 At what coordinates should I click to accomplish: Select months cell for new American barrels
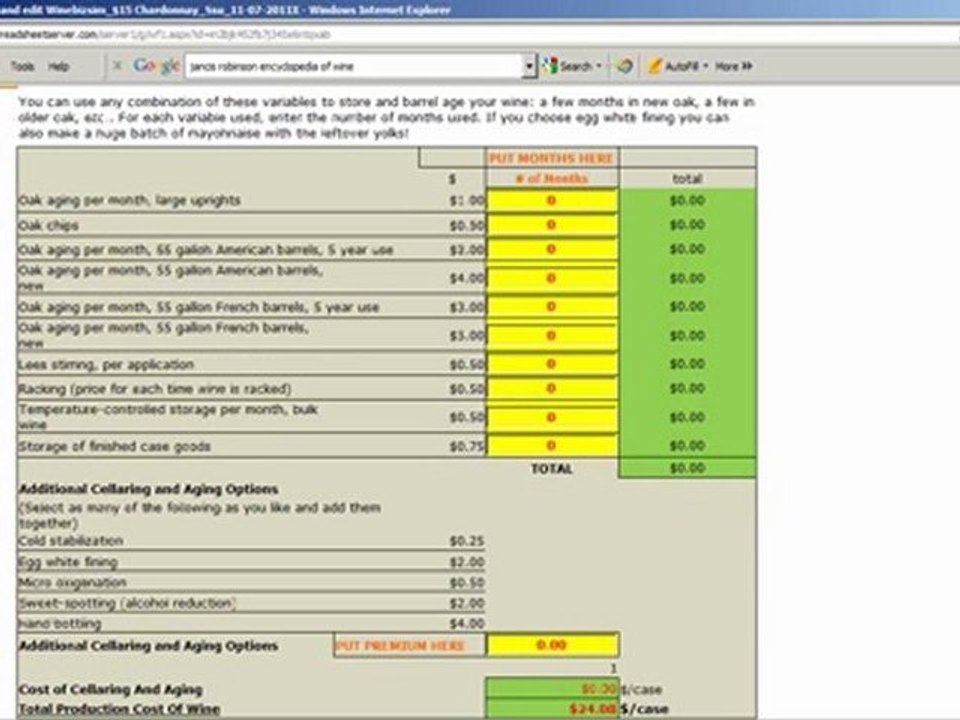(x=552, y=278)
